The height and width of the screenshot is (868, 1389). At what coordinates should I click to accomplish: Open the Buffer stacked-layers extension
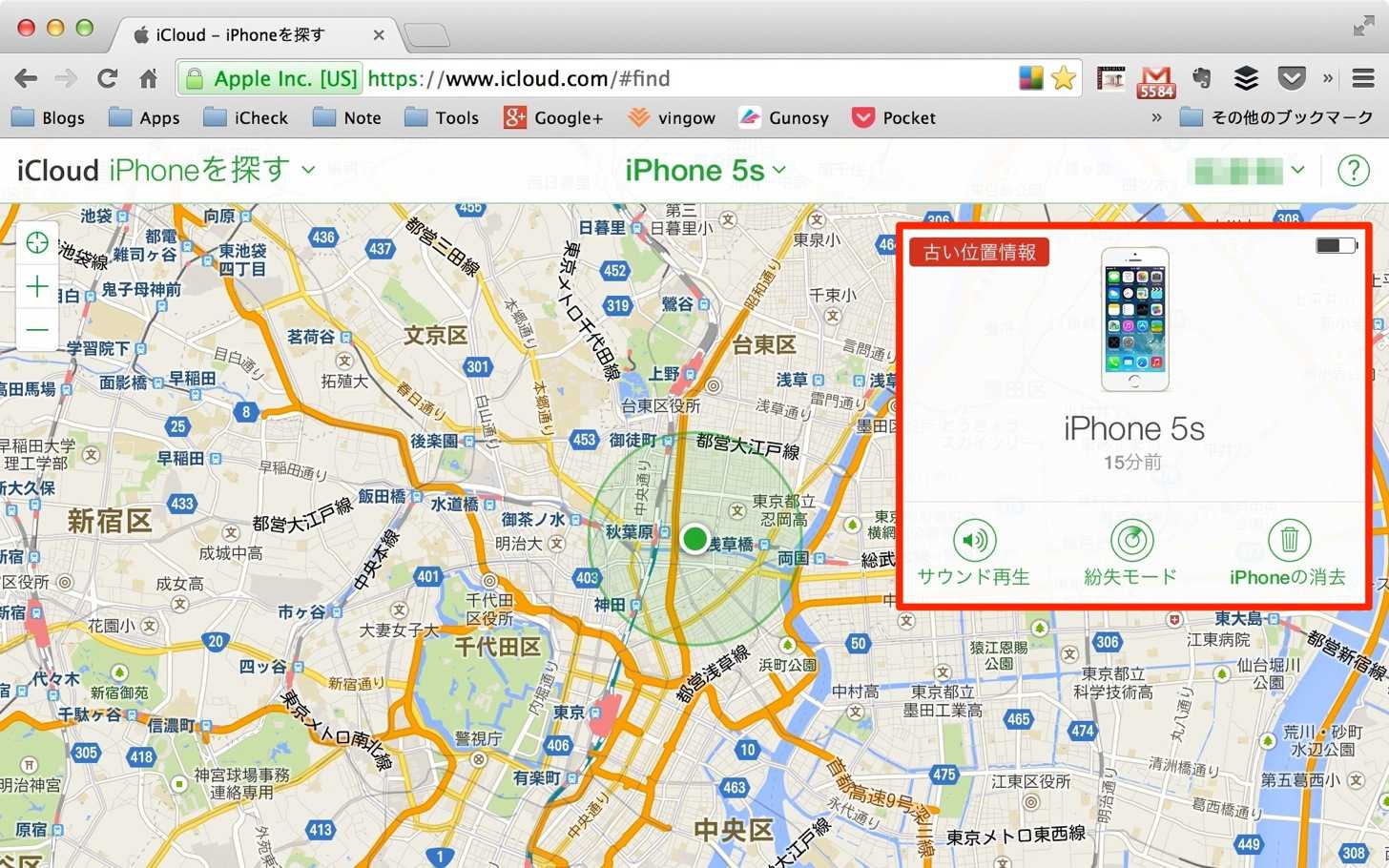tap(1246, 78)
